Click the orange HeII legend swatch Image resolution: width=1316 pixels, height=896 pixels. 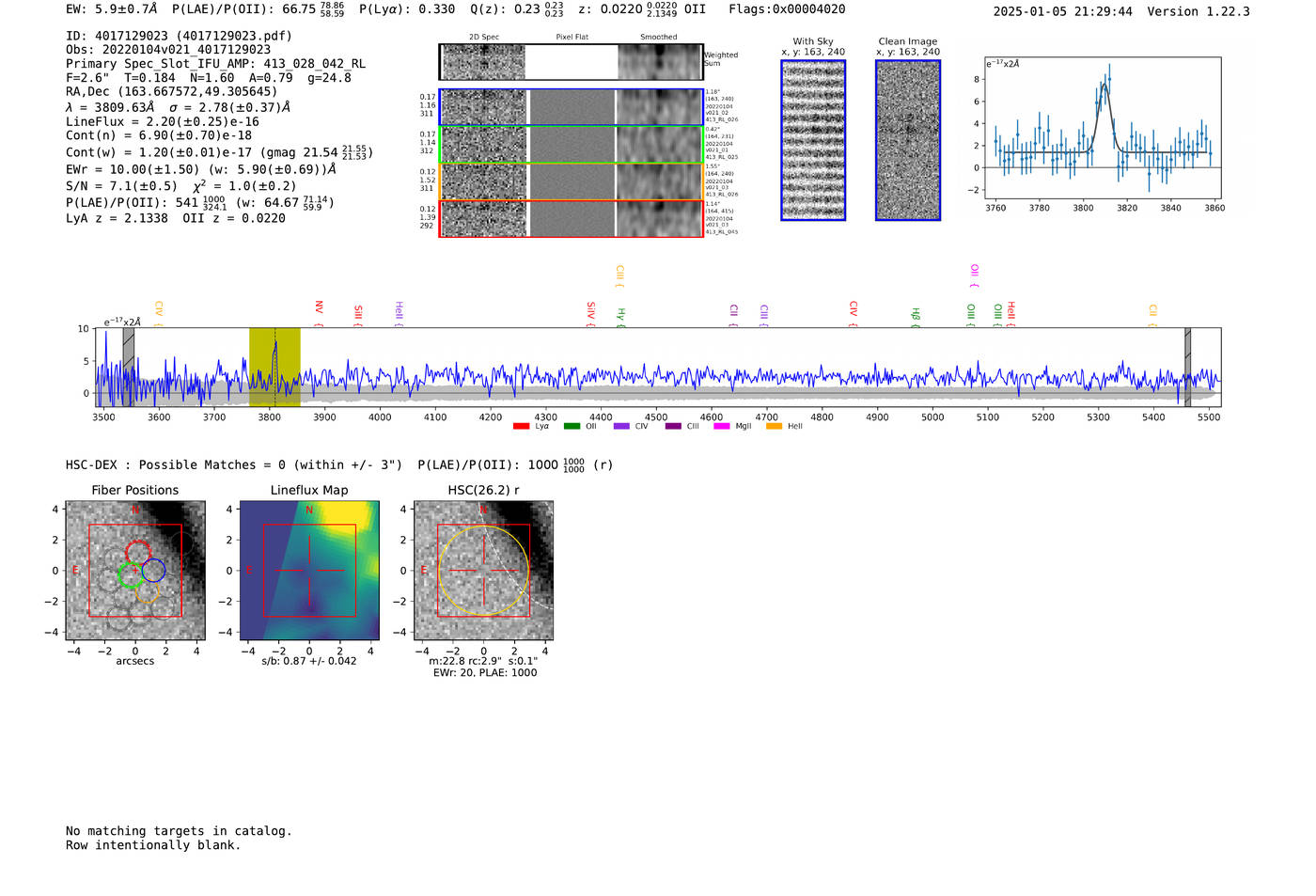[x=774, y=427]
